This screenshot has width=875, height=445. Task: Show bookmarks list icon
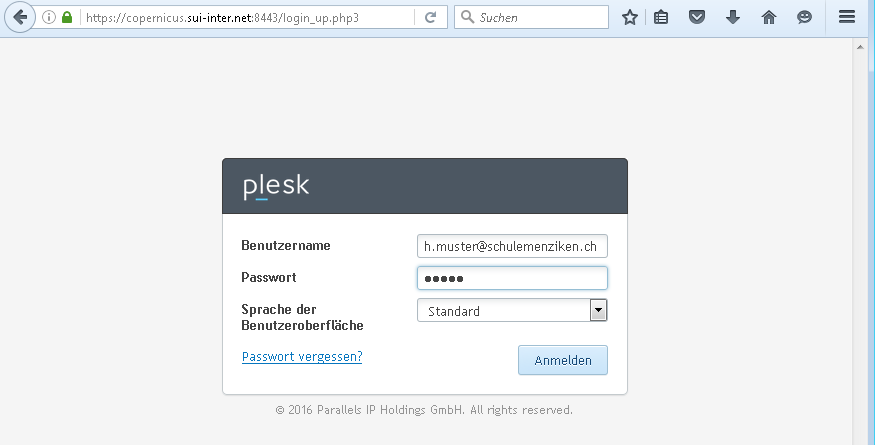point(661,17)
